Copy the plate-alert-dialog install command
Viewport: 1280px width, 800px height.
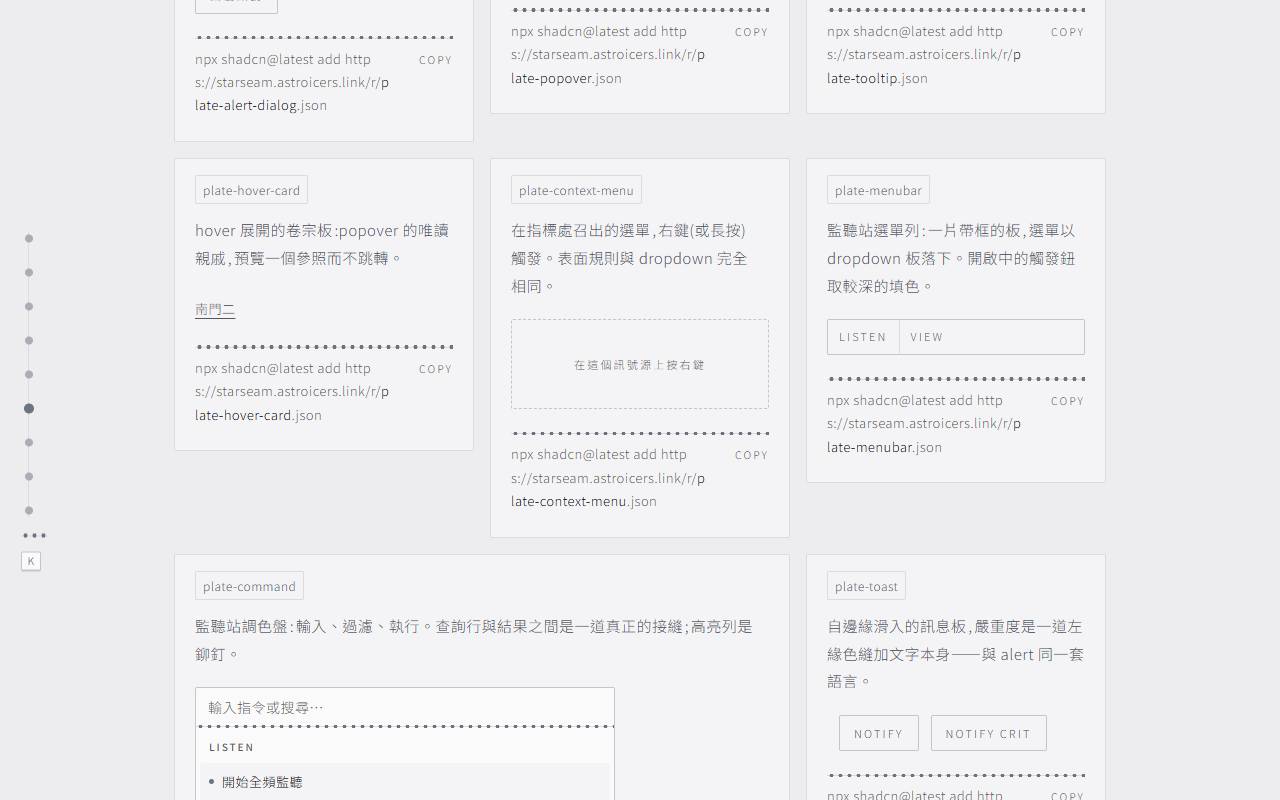point(435,60)
